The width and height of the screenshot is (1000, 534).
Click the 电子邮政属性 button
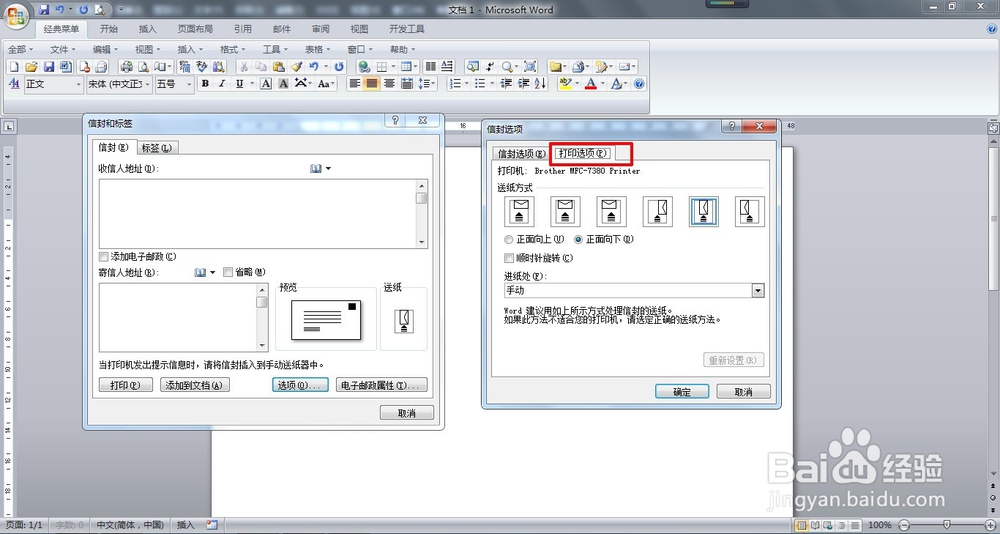[381, 385]
